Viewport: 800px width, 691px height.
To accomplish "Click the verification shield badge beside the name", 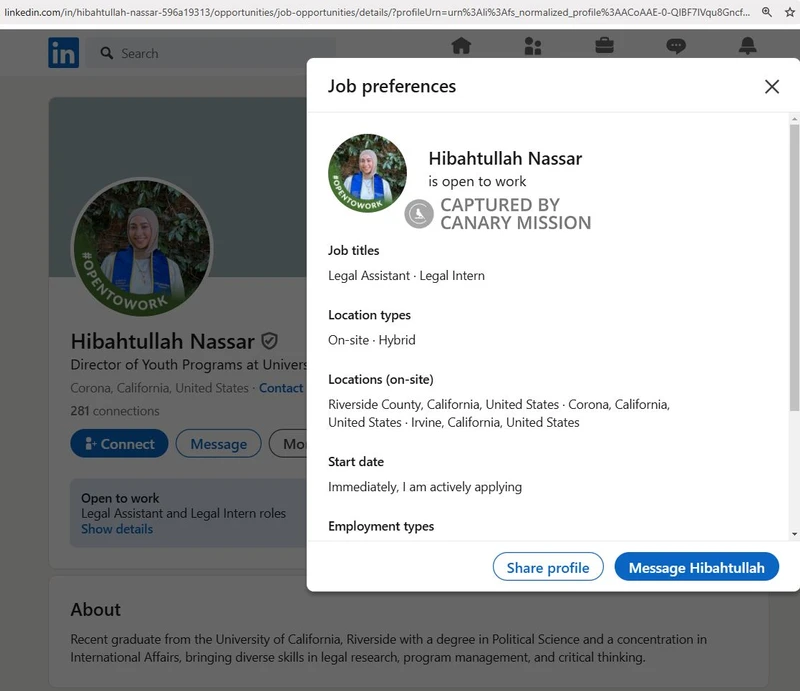I will 269,341.
